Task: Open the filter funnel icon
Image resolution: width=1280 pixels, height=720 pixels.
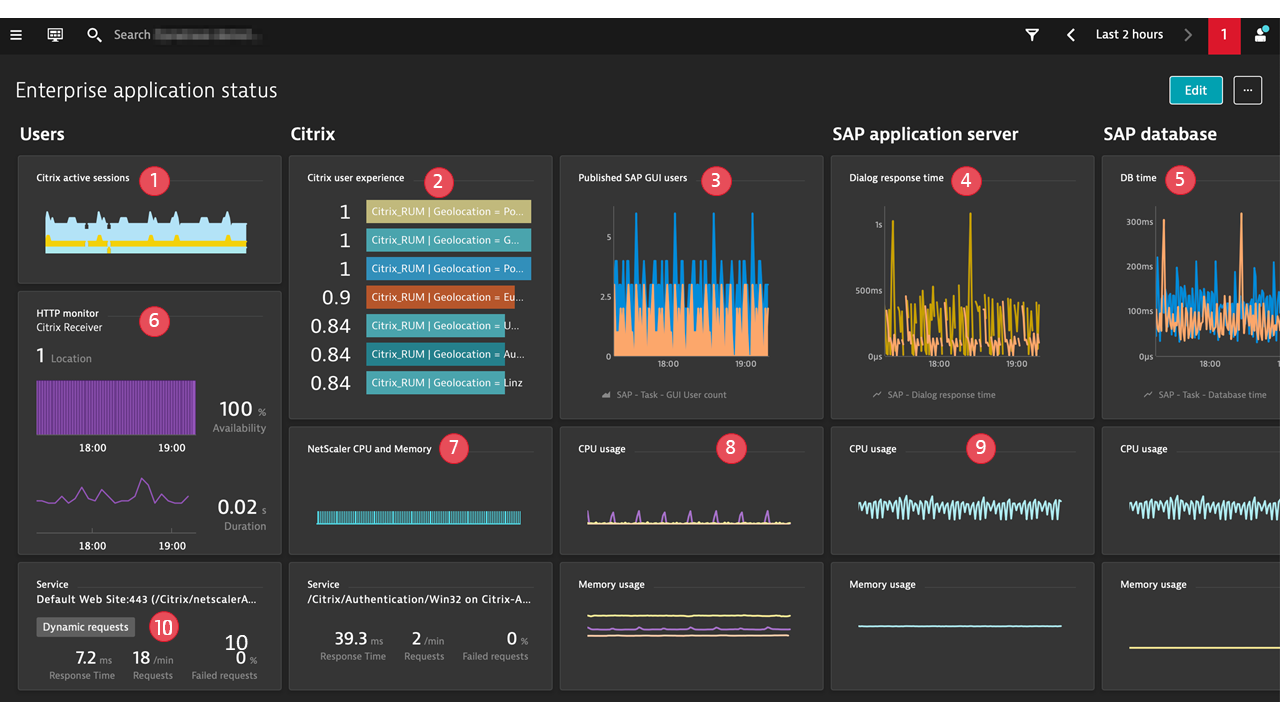Action: tap(1032, 35)
